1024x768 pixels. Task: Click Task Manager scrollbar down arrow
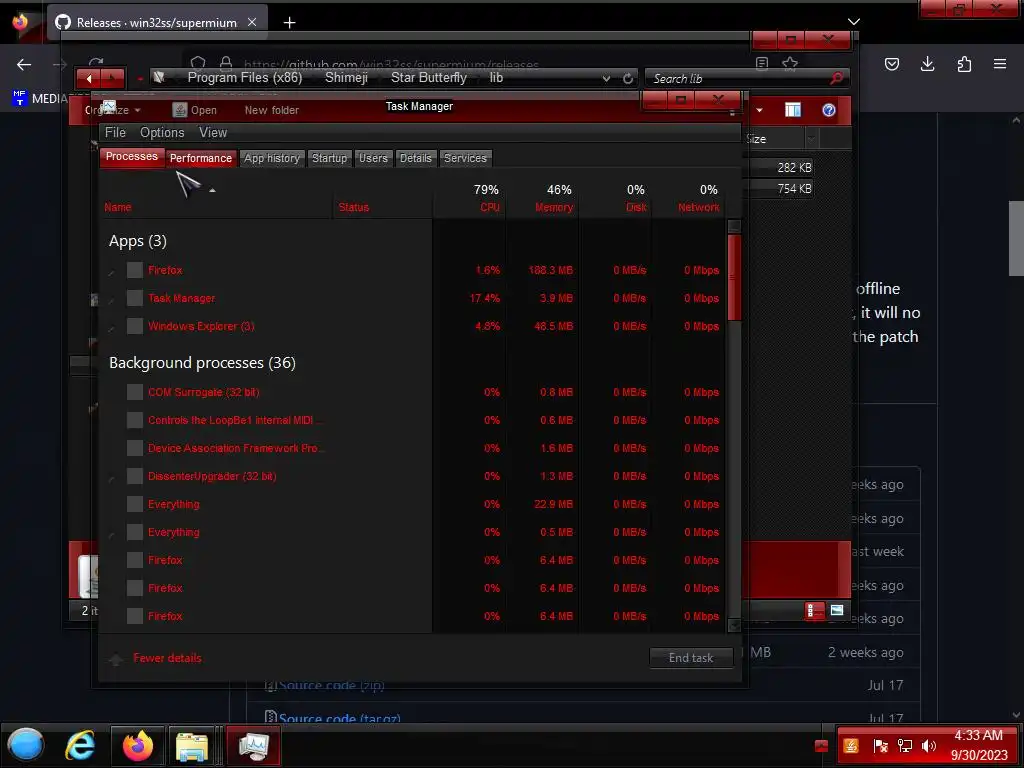click(734, 625)
